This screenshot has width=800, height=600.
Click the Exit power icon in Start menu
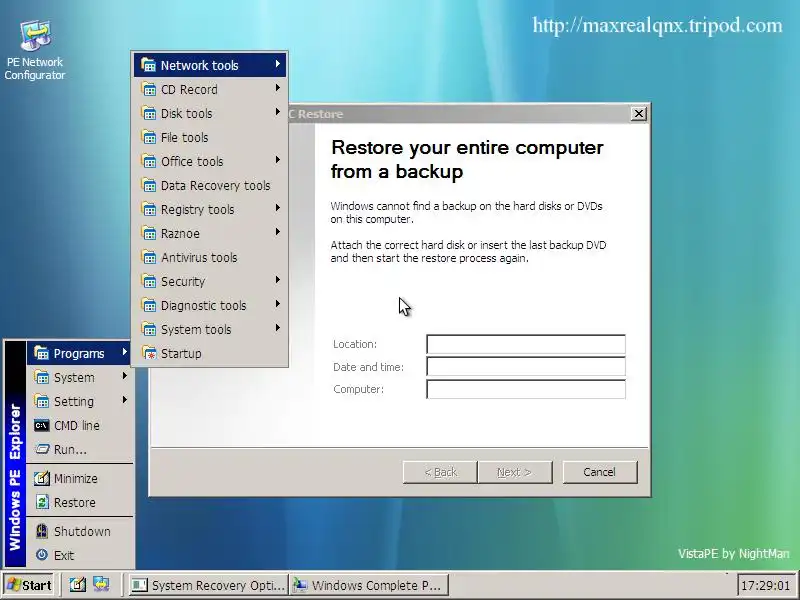(41, 555)
